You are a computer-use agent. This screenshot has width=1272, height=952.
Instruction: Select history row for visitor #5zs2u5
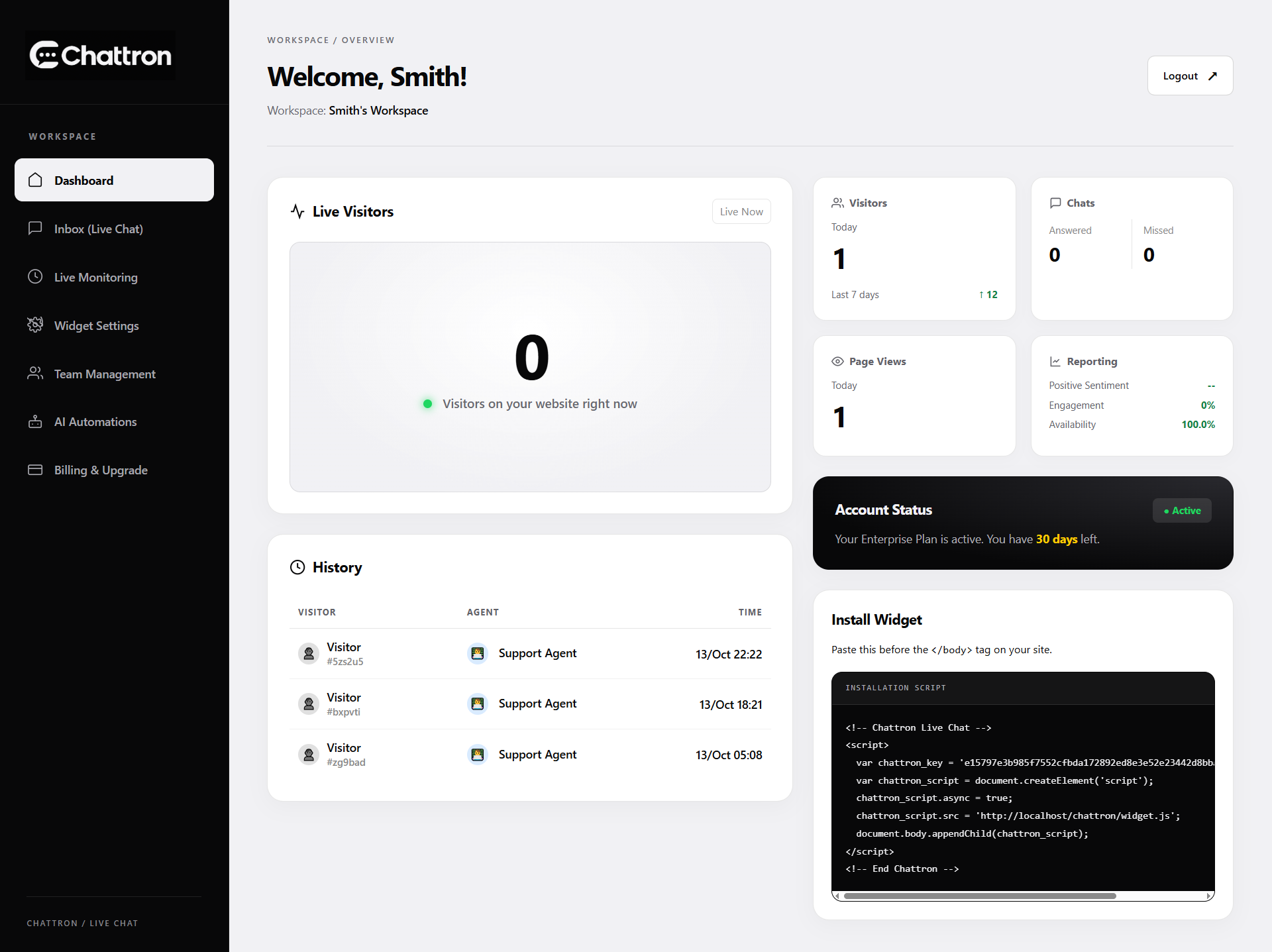(x=530, y=654)
